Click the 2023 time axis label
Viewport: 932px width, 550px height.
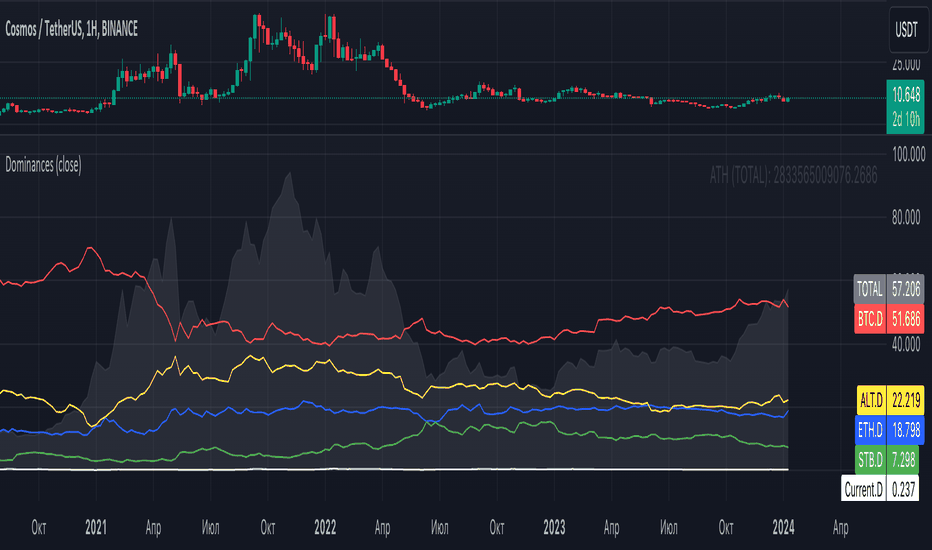point(554,527)
